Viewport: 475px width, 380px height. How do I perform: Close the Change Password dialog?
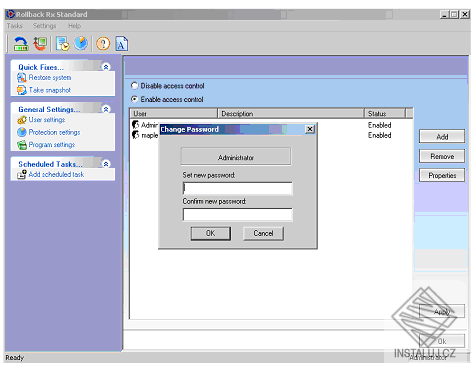(310, 129)
